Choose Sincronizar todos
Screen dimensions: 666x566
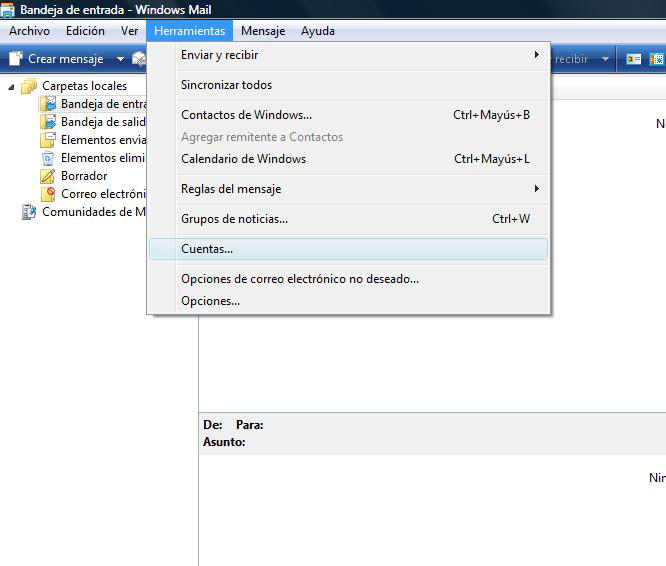point(348,85)
